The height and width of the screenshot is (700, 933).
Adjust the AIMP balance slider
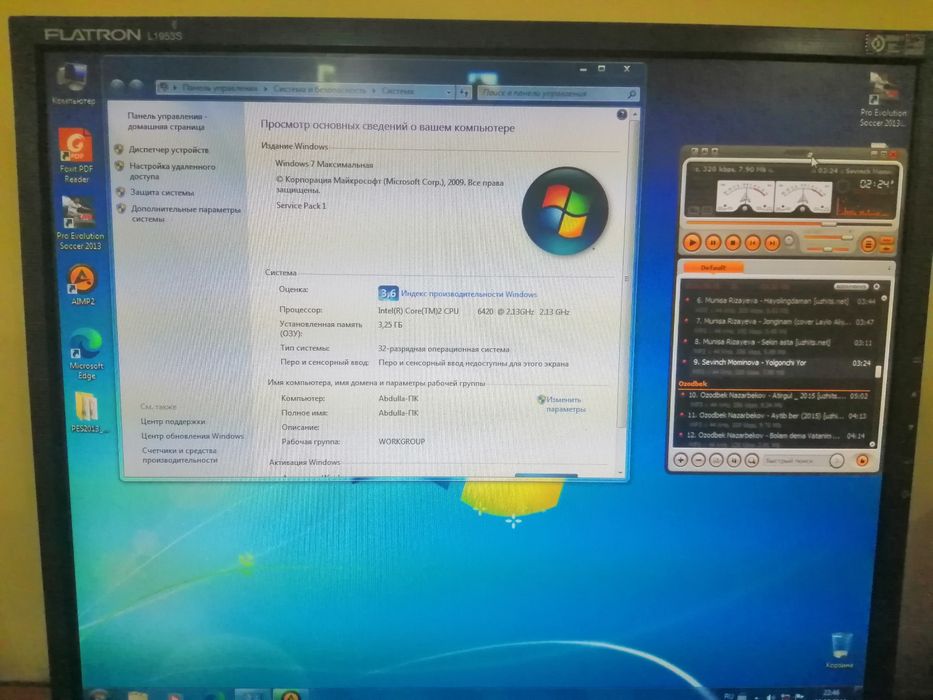[829, 249]
